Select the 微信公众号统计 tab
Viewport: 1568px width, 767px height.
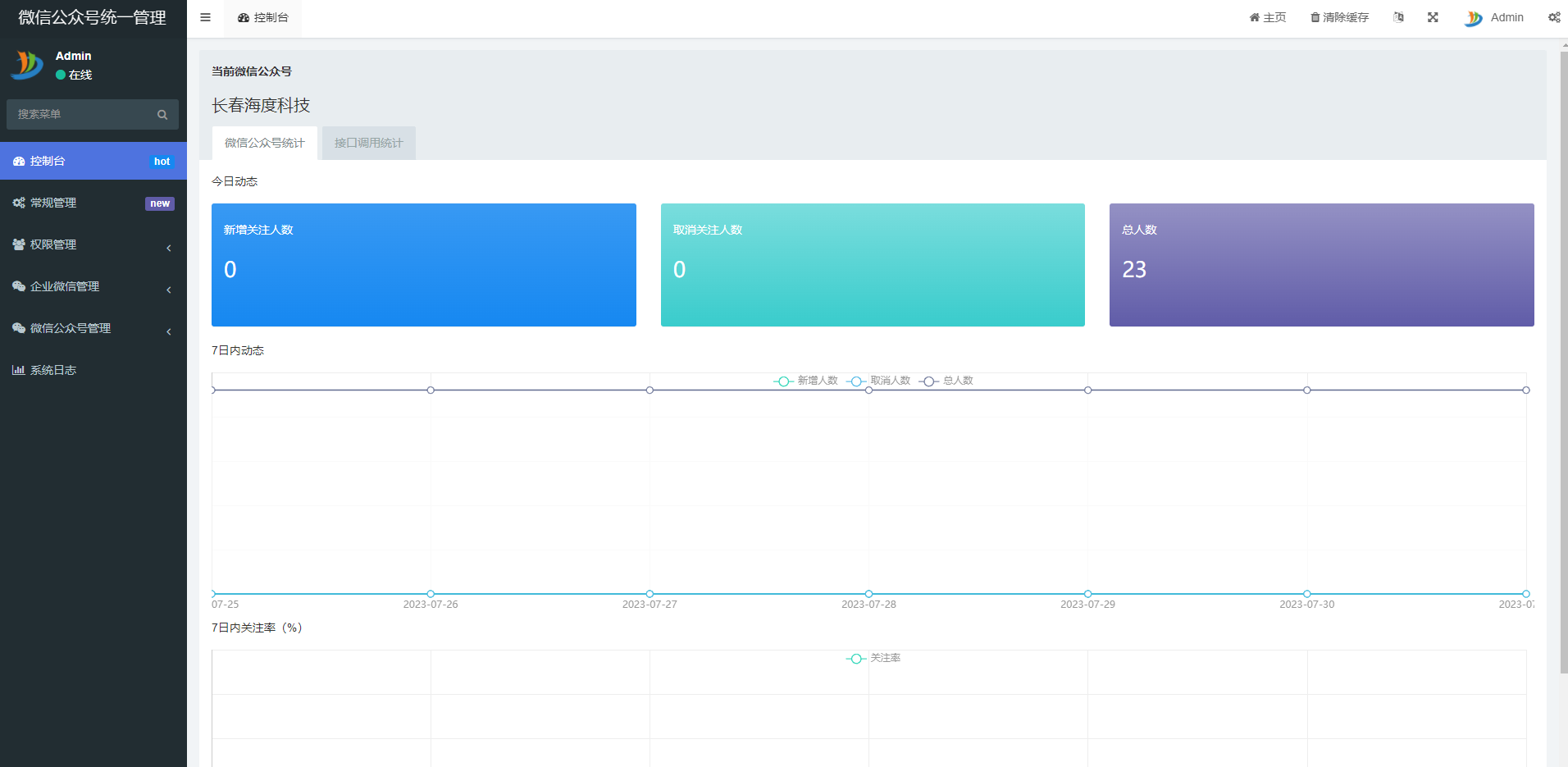(x=264, y=143)
